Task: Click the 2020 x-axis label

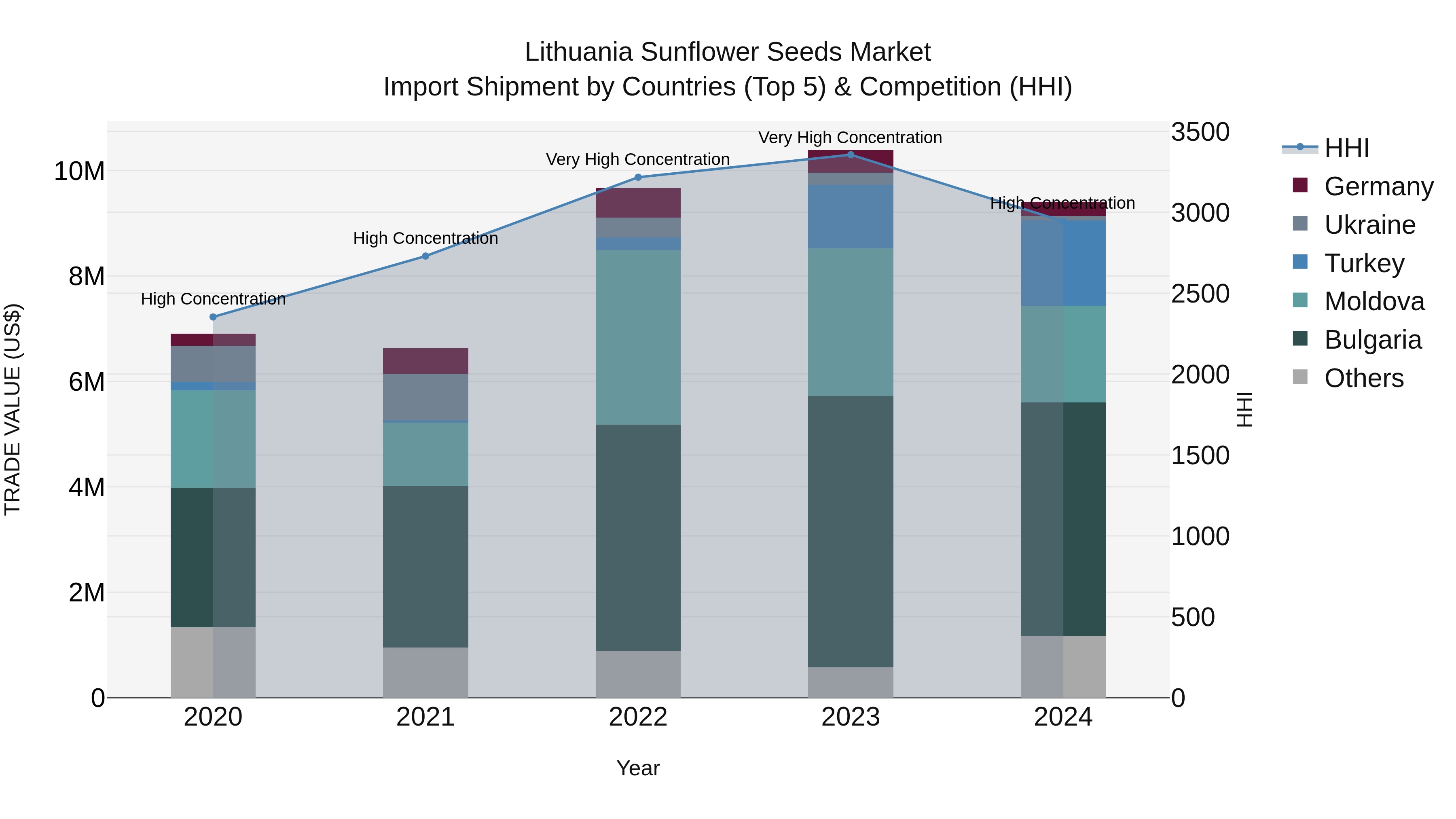Action: [x=213, y=717]
